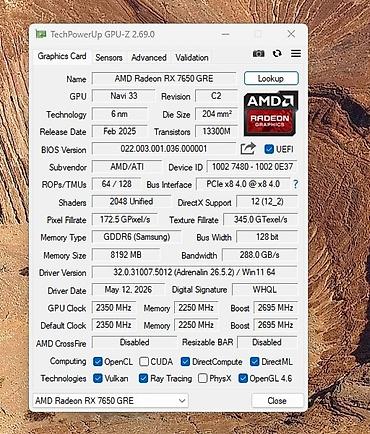Toggle the OpenCL checkbox

[x=98, y=362]
